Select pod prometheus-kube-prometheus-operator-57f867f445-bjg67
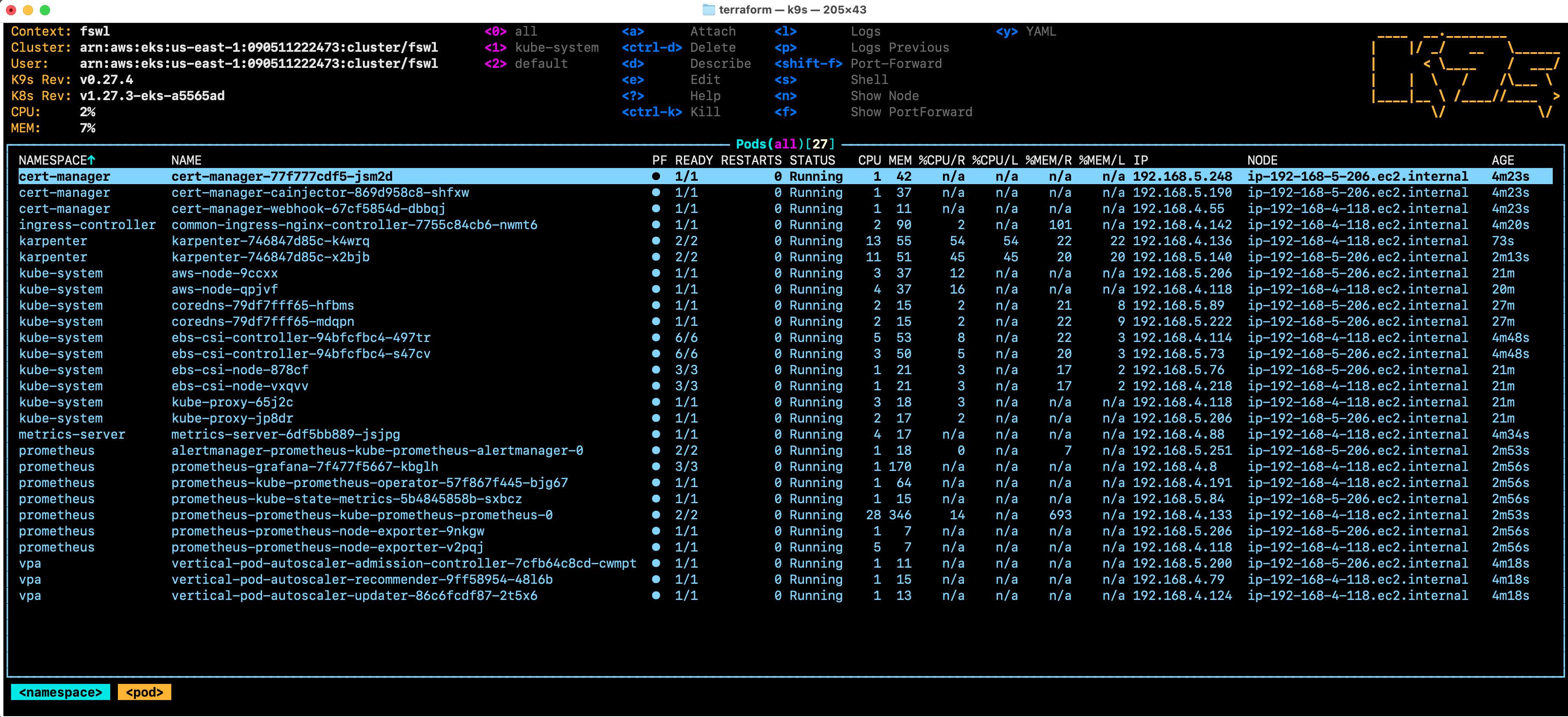The height and width of the screenshot is (717, 1568). (785, 483)
